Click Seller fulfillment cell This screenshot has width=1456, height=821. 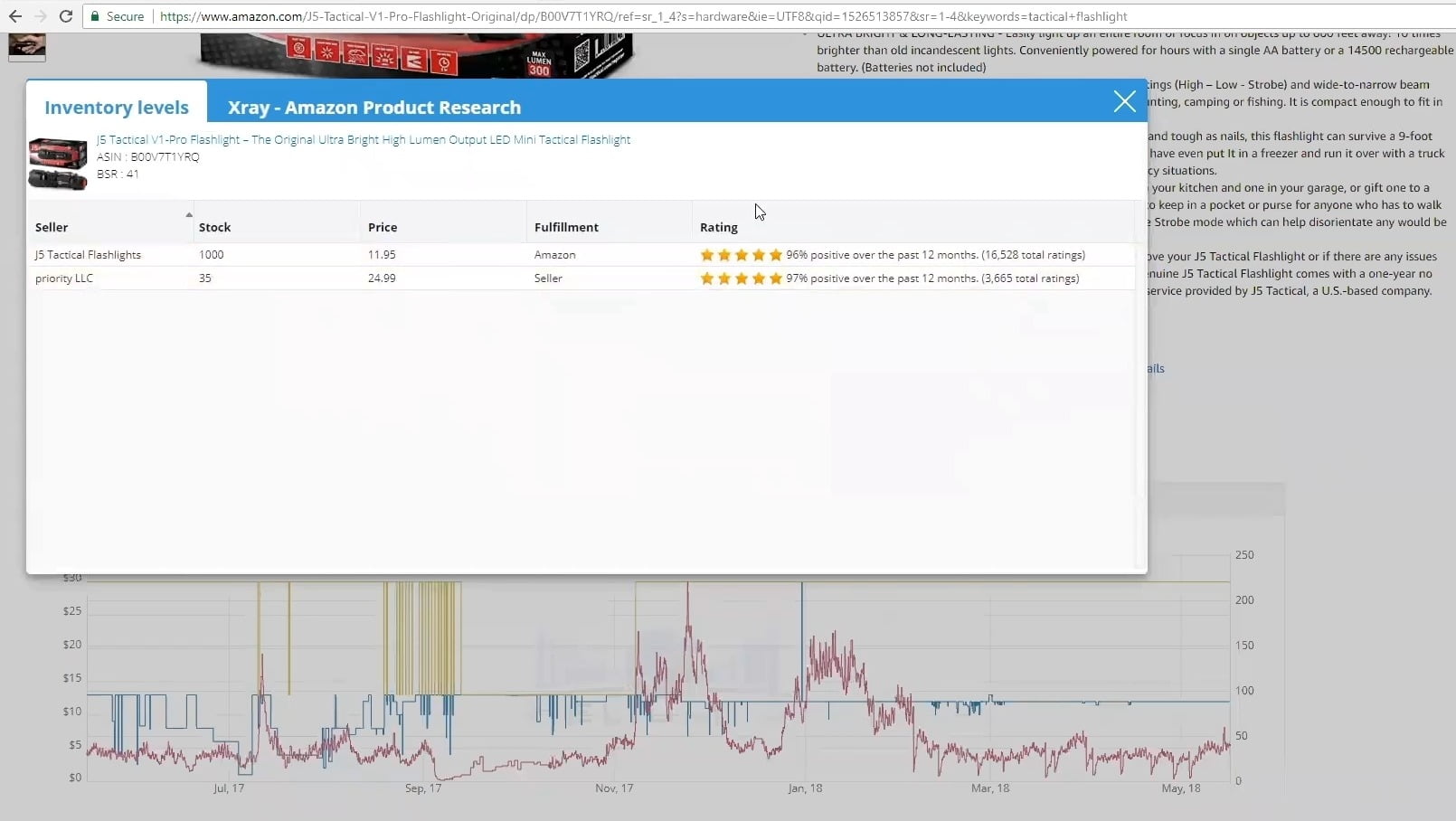tap(548, 278)
